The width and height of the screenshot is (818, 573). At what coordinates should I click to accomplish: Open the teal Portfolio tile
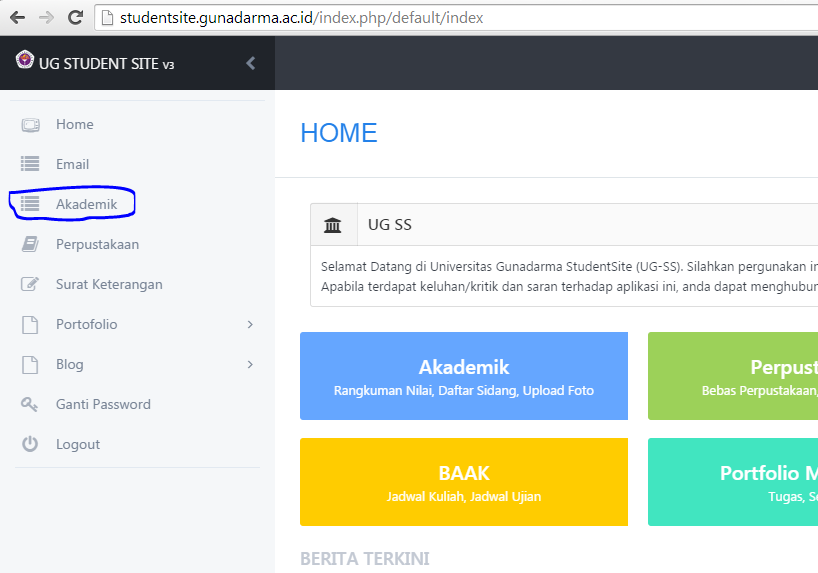coord(733,482)
